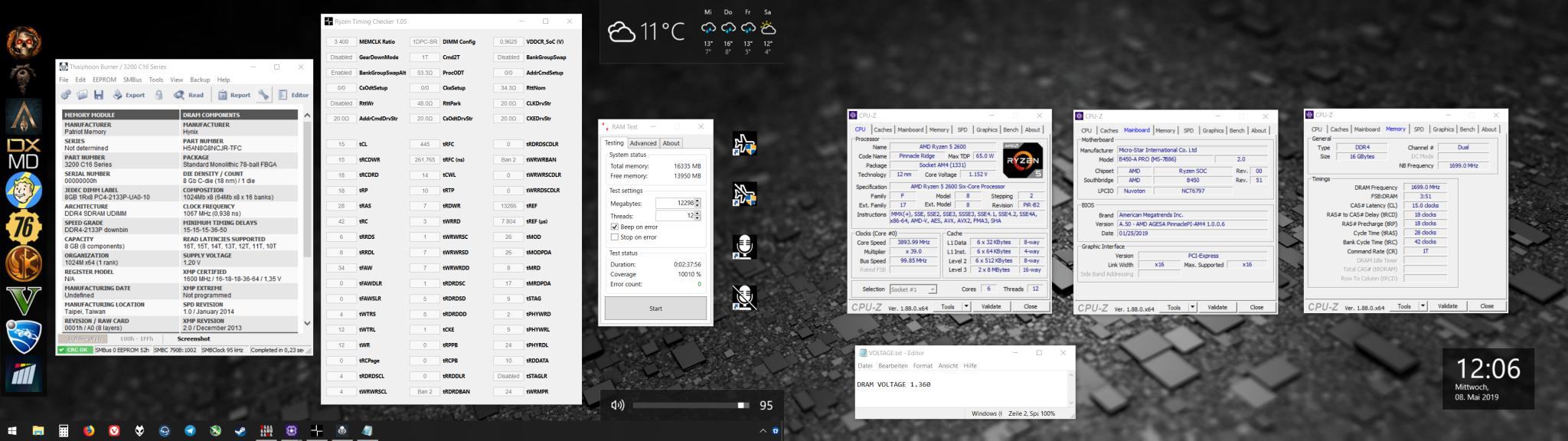Open the EEPROM menu in Thaiphoon Burner
1568x441 pixels.
click(x=104, y=80)
